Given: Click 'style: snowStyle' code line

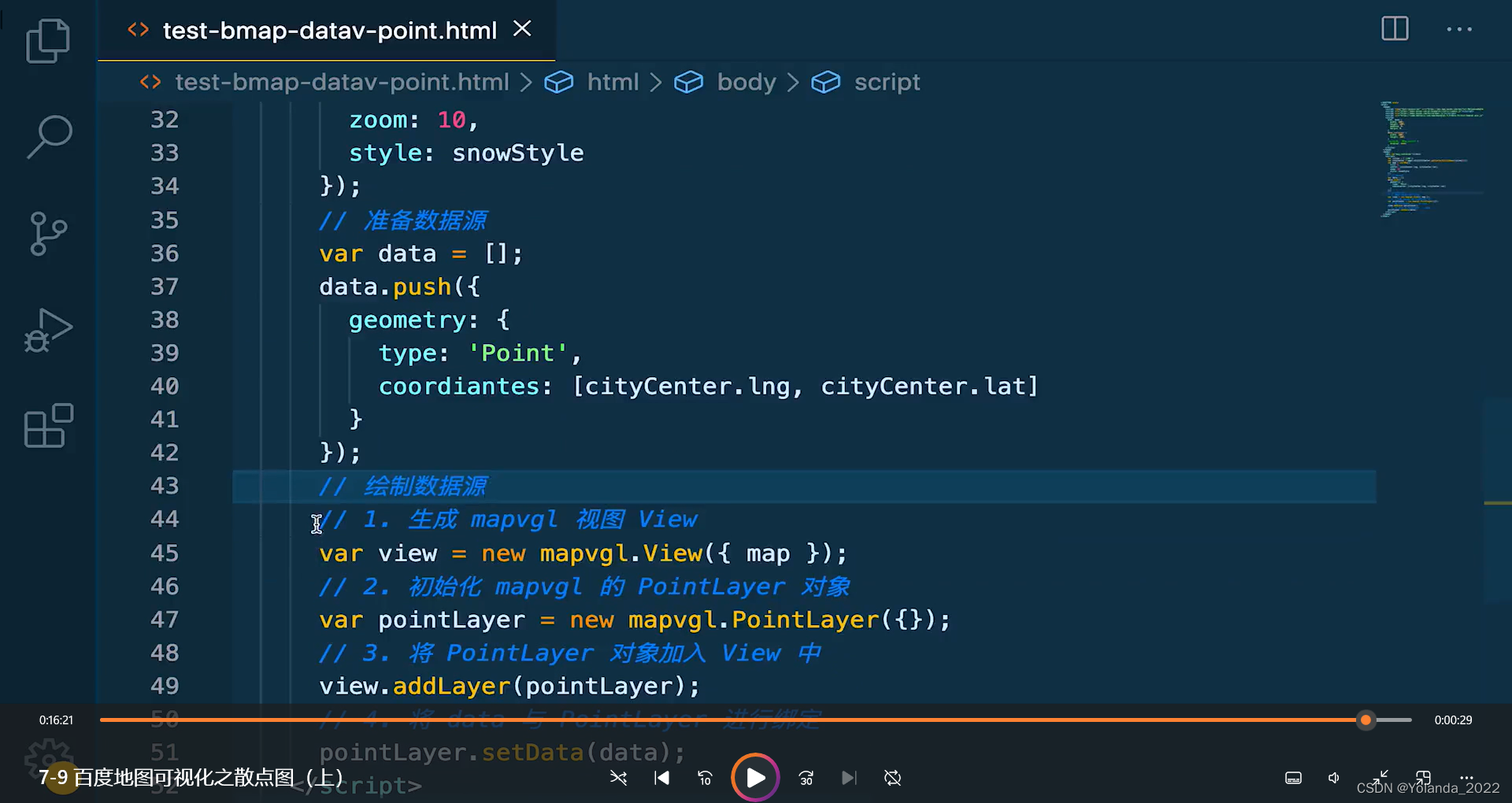Looking at the screenshot, I should (x=466, y=153).
